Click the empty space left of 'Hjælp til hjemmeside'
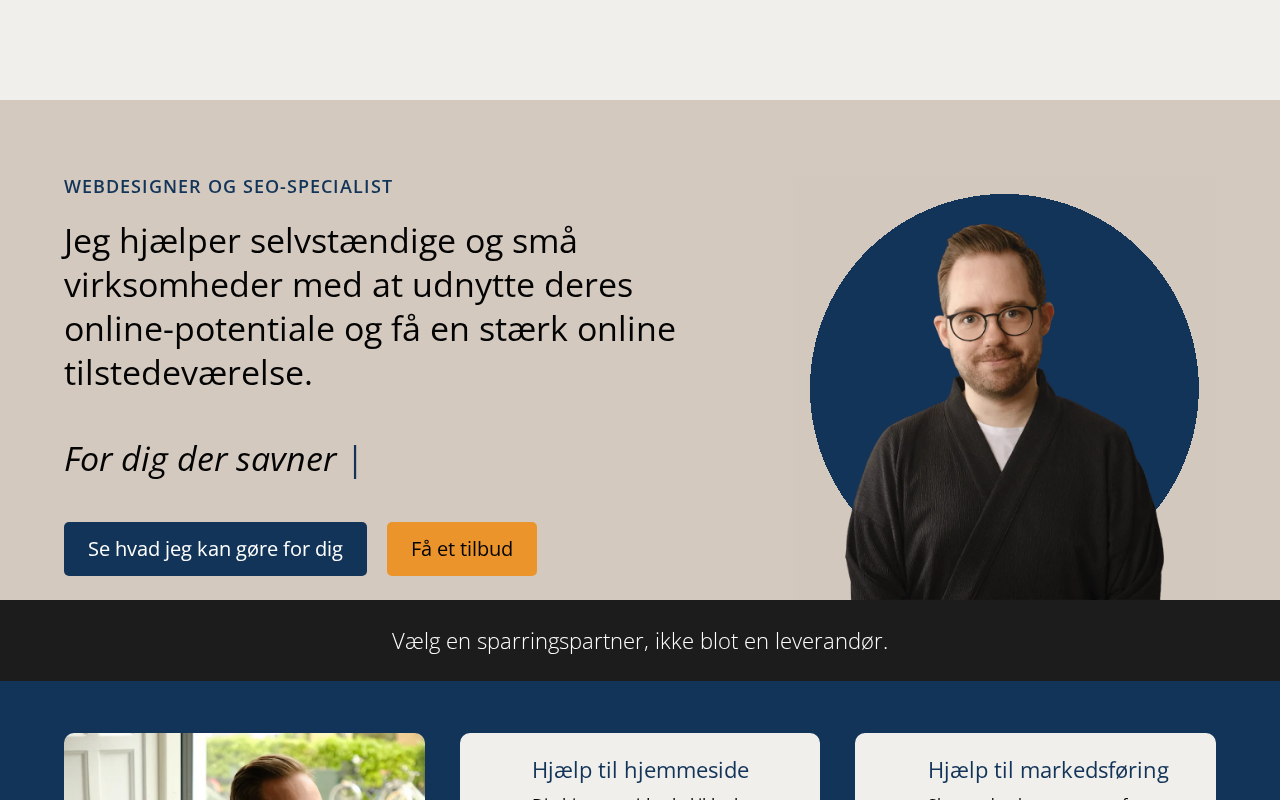 click(496, 770)
